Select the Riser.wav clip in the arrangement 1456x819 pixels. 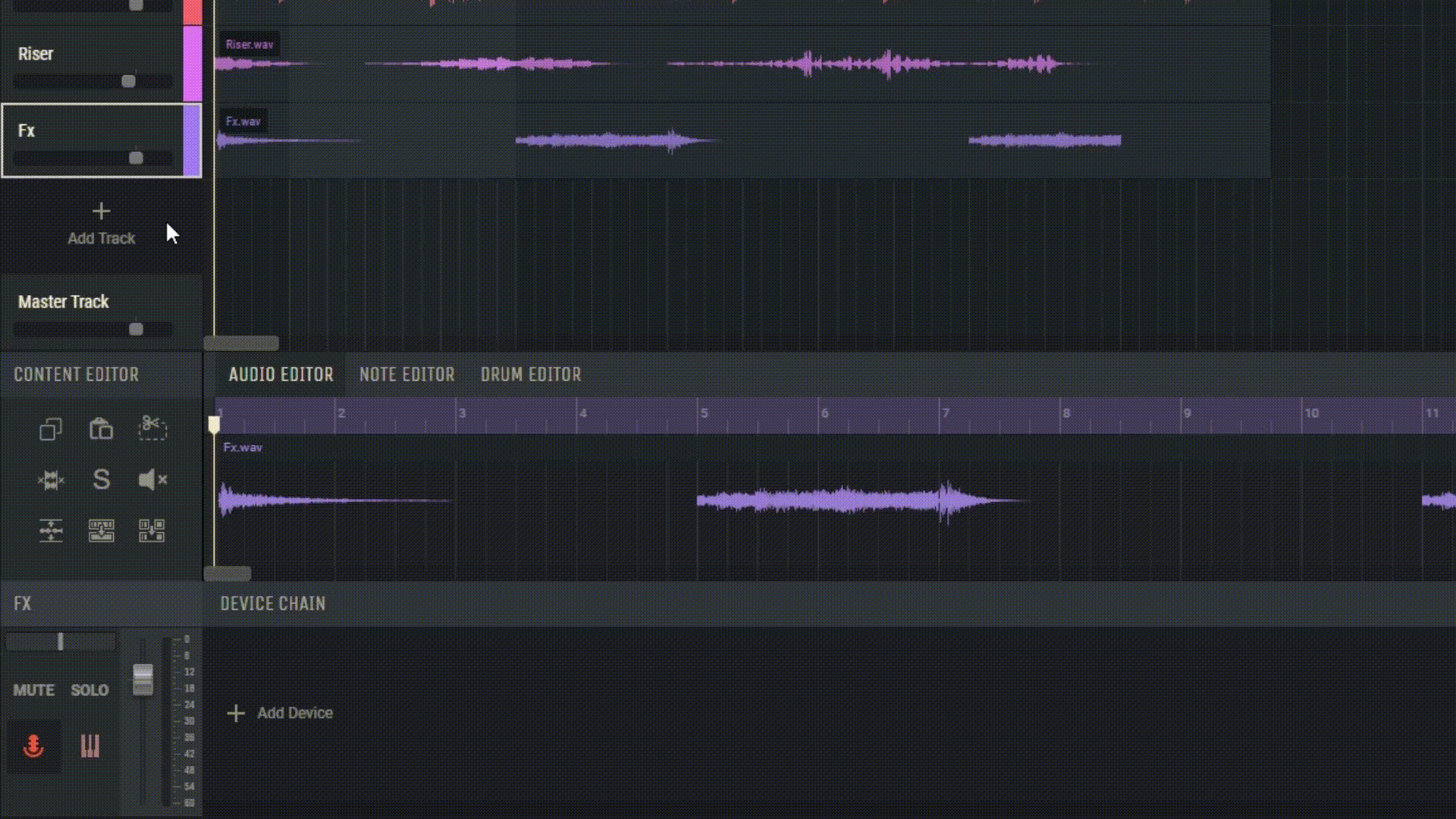pos(742,64)
